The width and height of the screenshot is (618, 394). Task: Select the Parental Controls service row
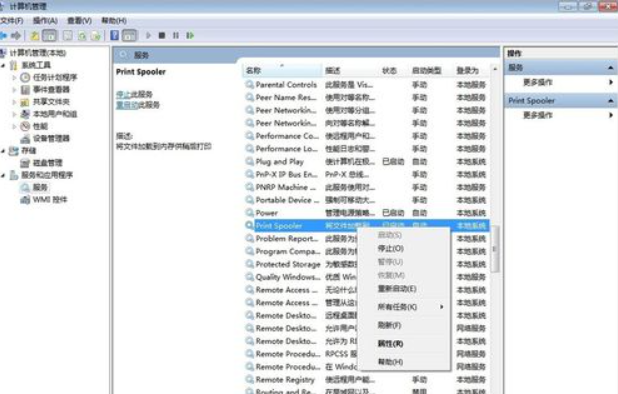pos(366,85)
